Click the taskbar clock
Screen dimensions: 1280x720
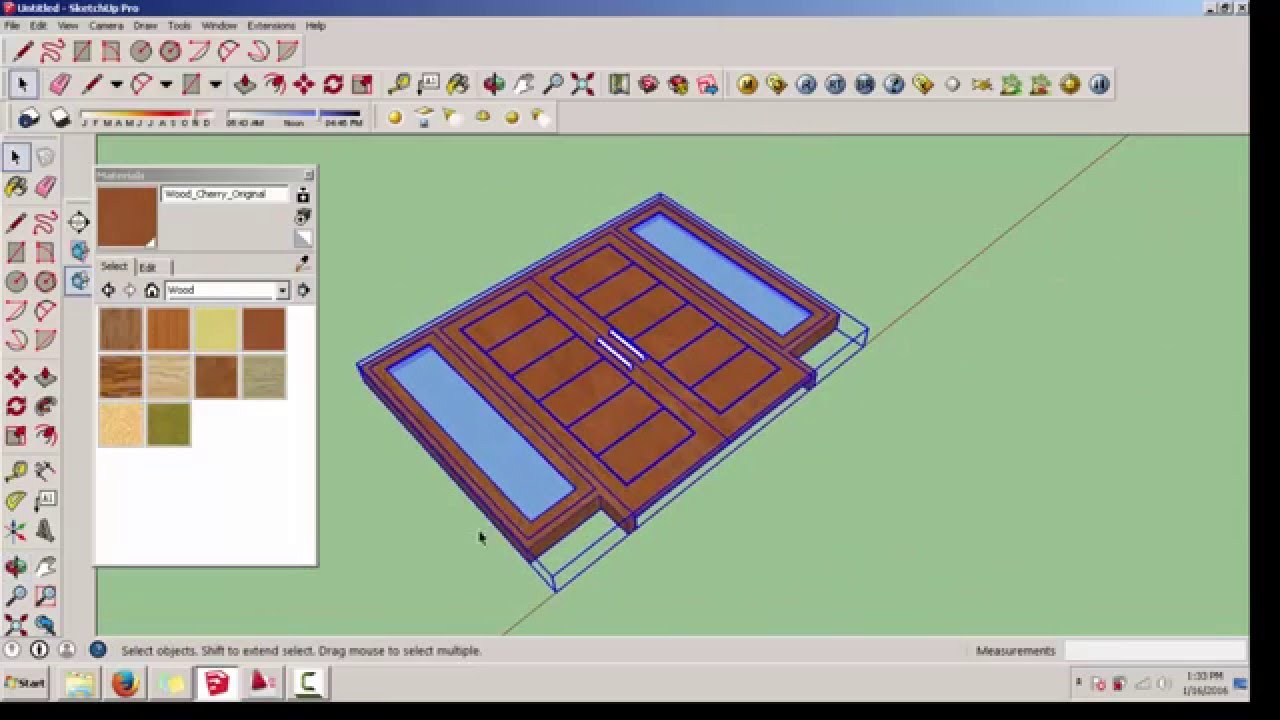[x=1204, y=683]
